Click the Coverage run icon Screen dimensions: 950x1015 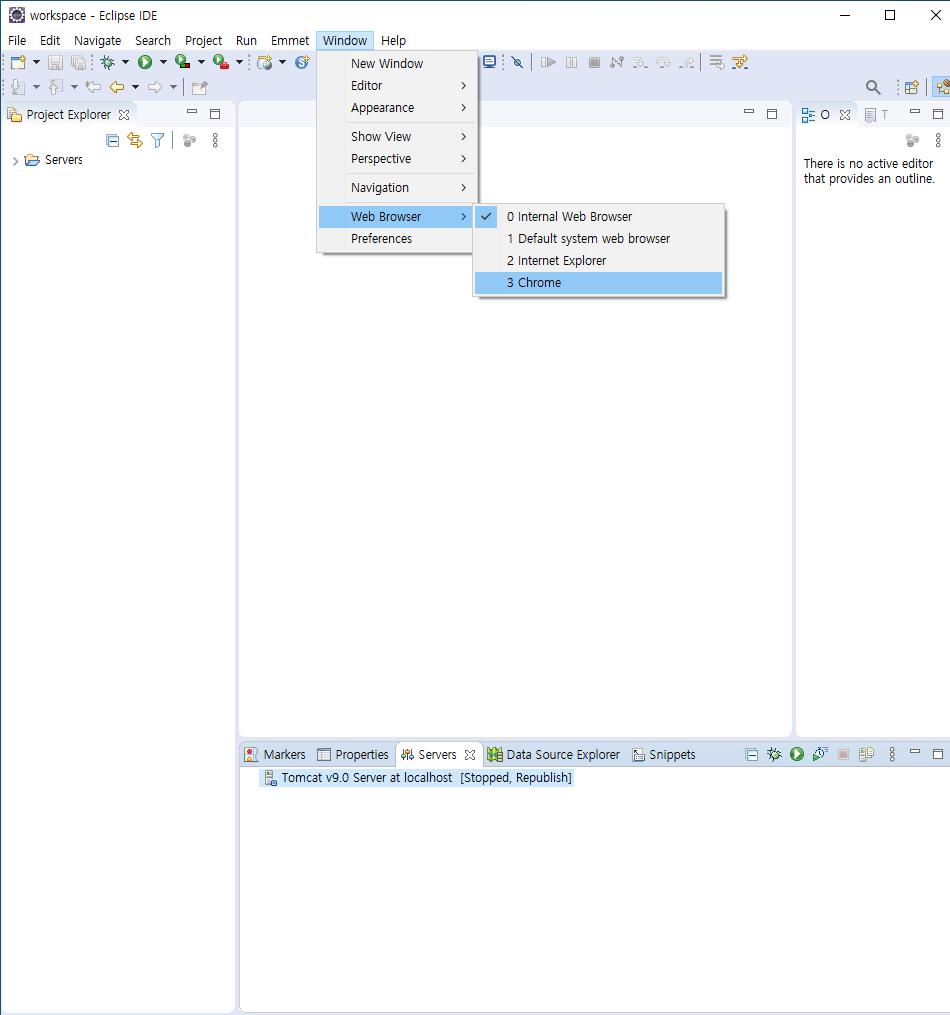point(182,62)
